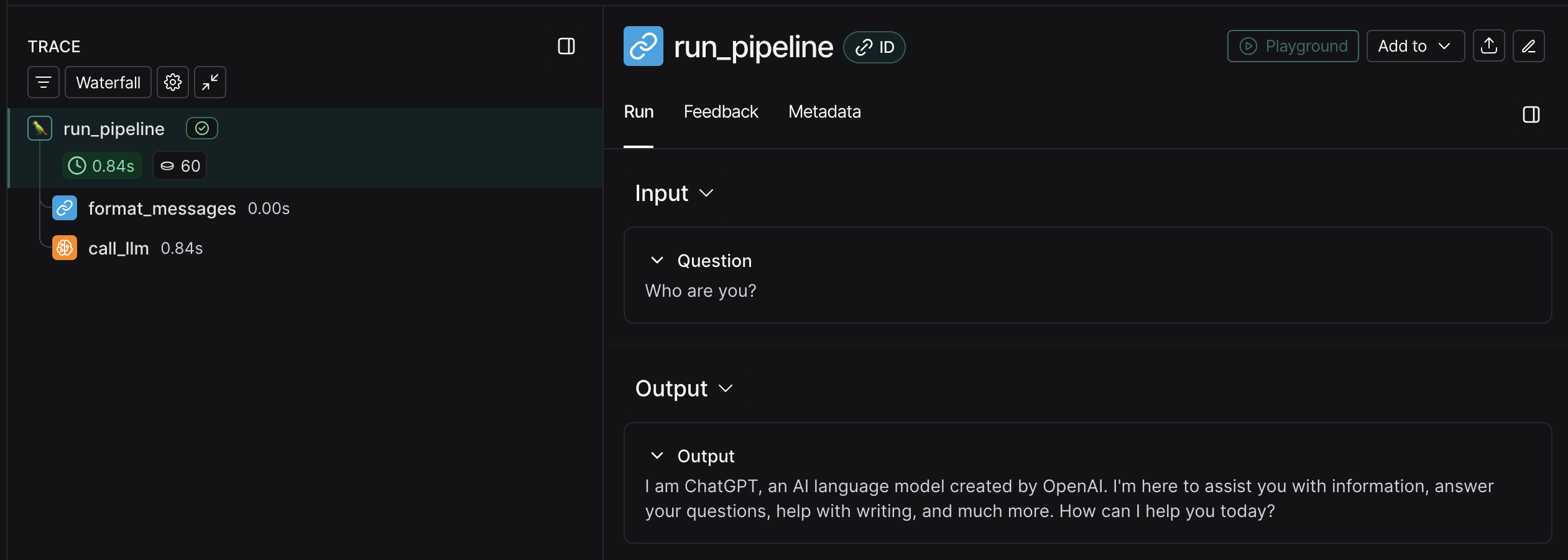This screenshot has width=1568, height=560.
Task: Switch to the Feedback tab
Action: click(721, 112)
